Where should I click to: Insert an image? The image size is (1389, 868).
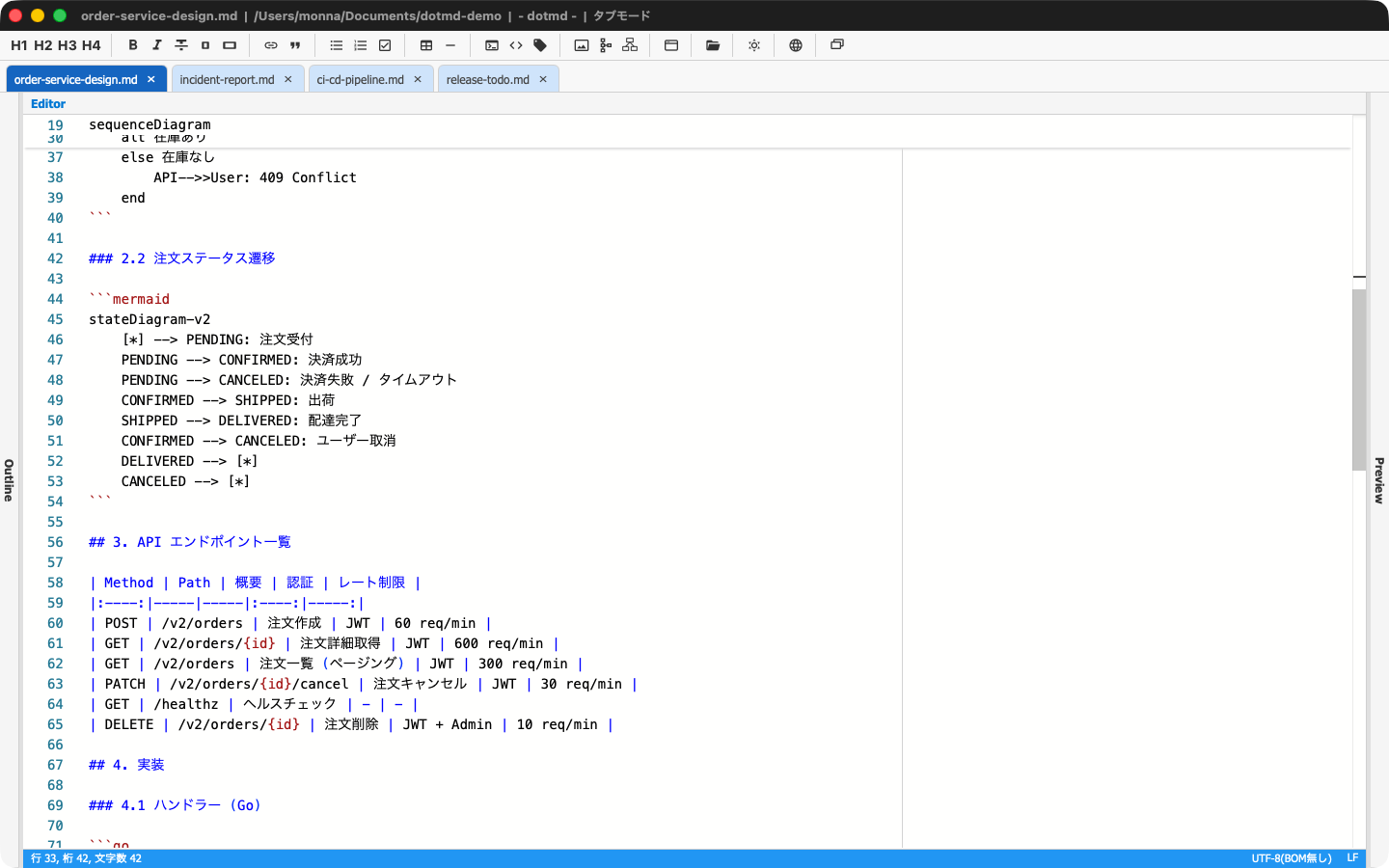pyautogui.click(x=582, y=45)
